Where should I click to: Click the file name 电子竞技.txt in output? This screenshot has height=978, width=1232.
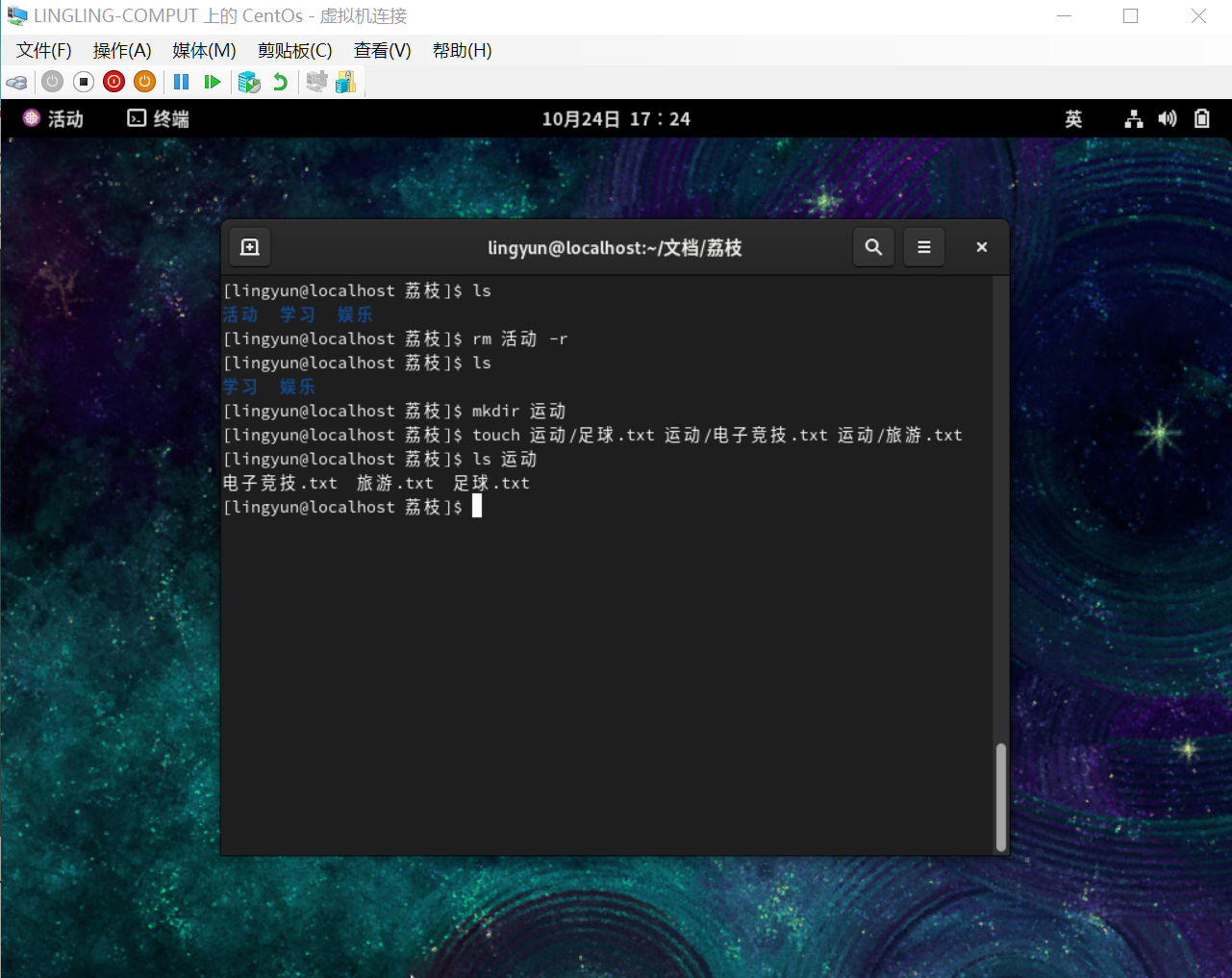(x=280, y=483)
